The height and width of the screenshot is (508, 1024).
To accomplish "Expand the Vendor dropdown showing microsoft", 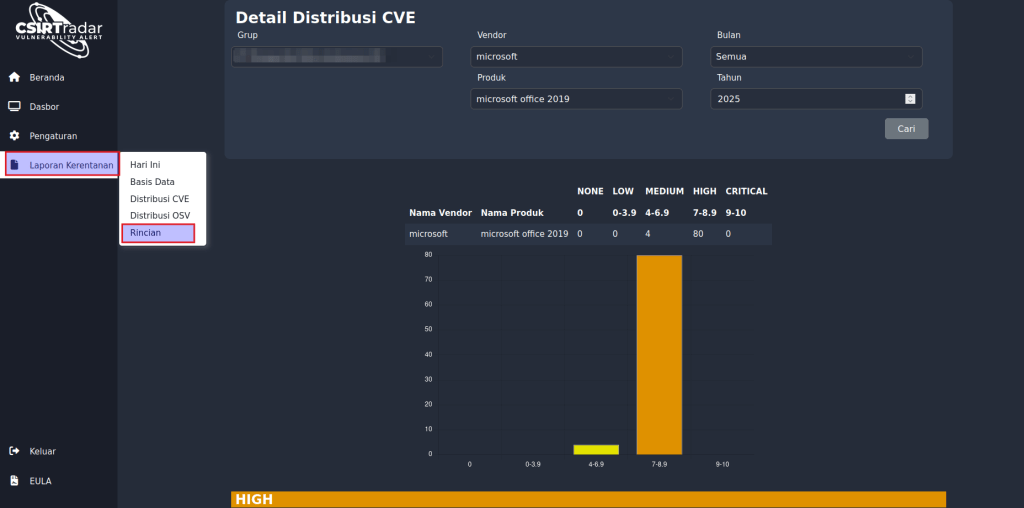I will click(576, 57).
